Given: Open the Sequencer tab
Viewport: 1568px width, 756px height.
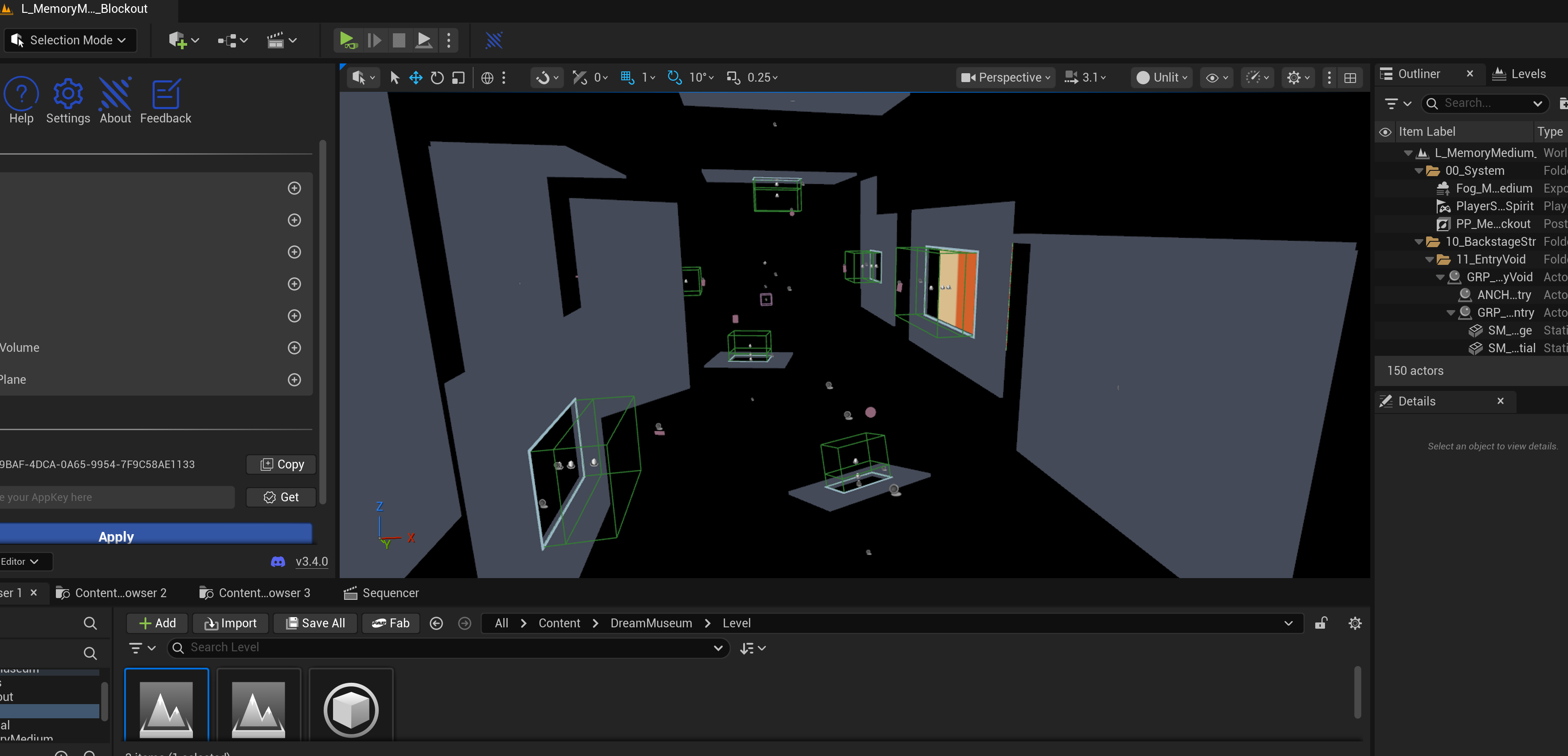Looking at the screenshot, I should 381,593.
